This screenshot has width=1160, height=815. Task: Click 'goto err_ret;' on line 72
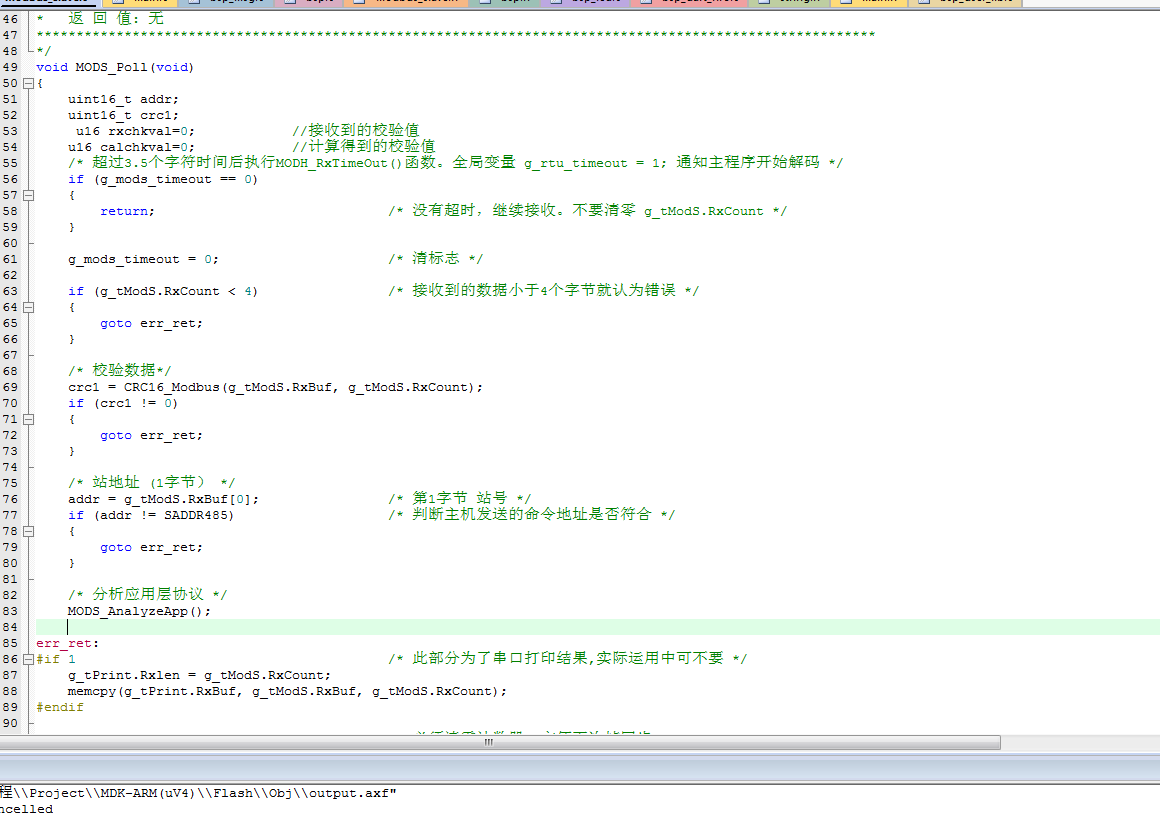coord(151,436)
